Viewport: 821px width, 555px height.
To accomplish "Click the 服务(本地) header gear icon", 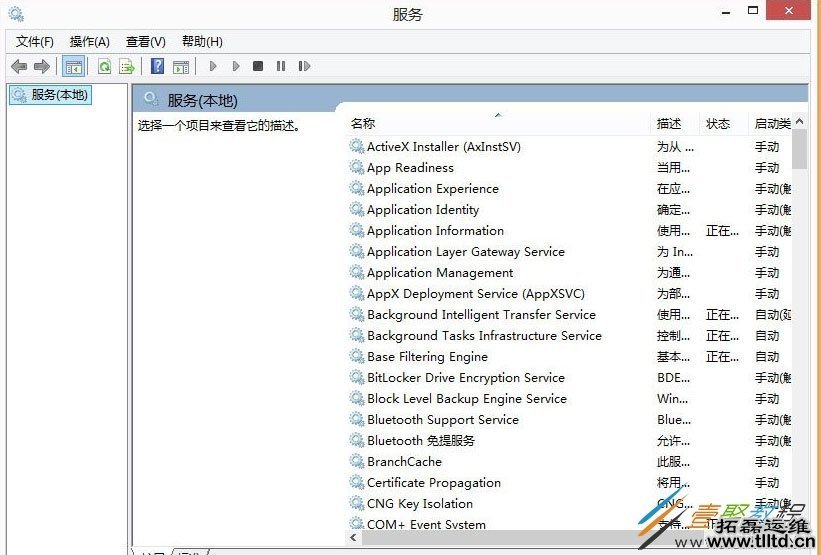I will coord(151,98).
